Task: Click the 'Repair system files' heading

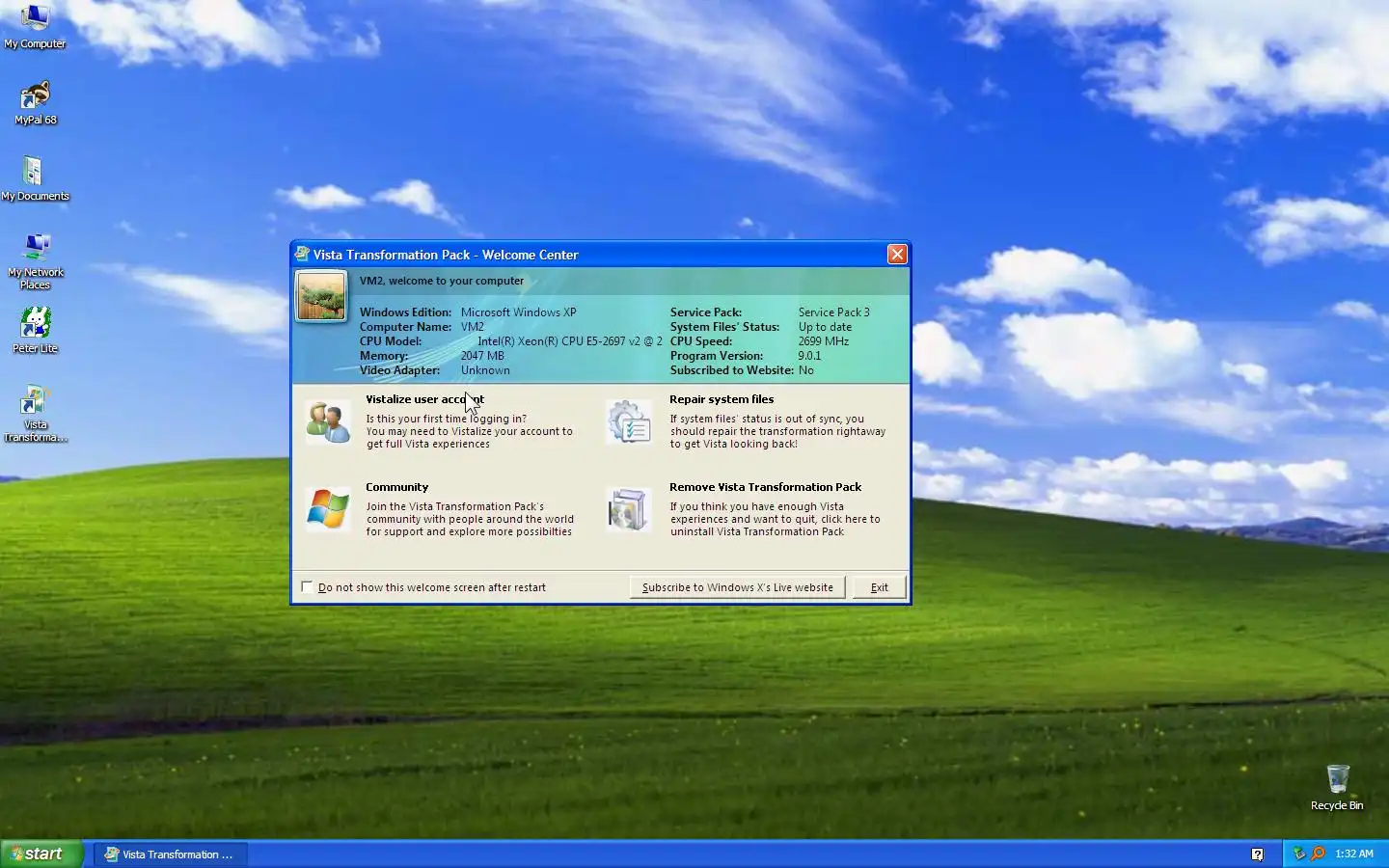Action: 722,399
